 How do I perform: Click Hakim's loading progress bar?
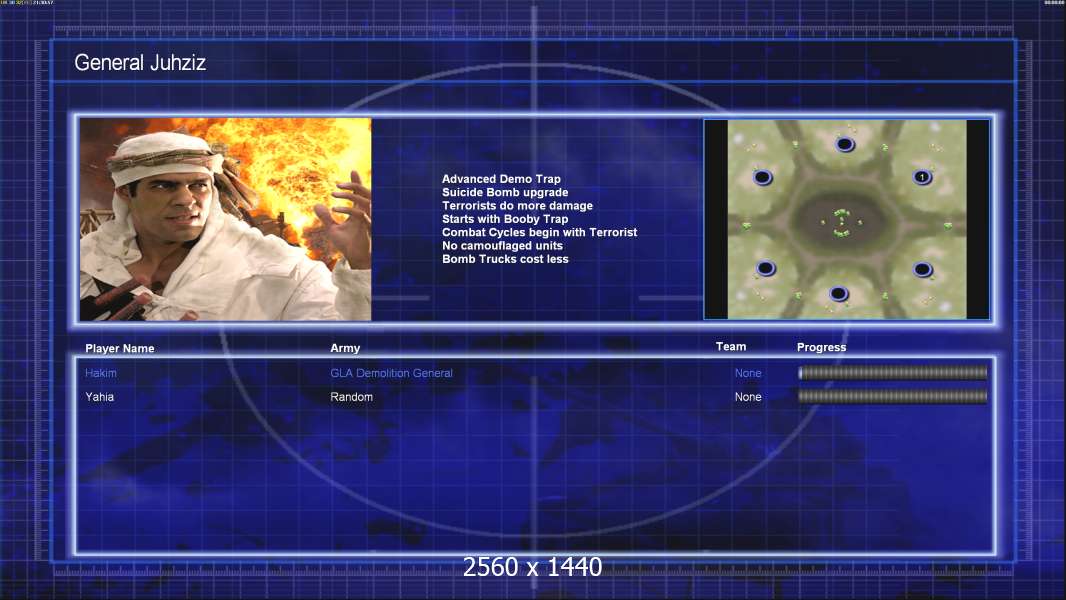tap(892, 373)
